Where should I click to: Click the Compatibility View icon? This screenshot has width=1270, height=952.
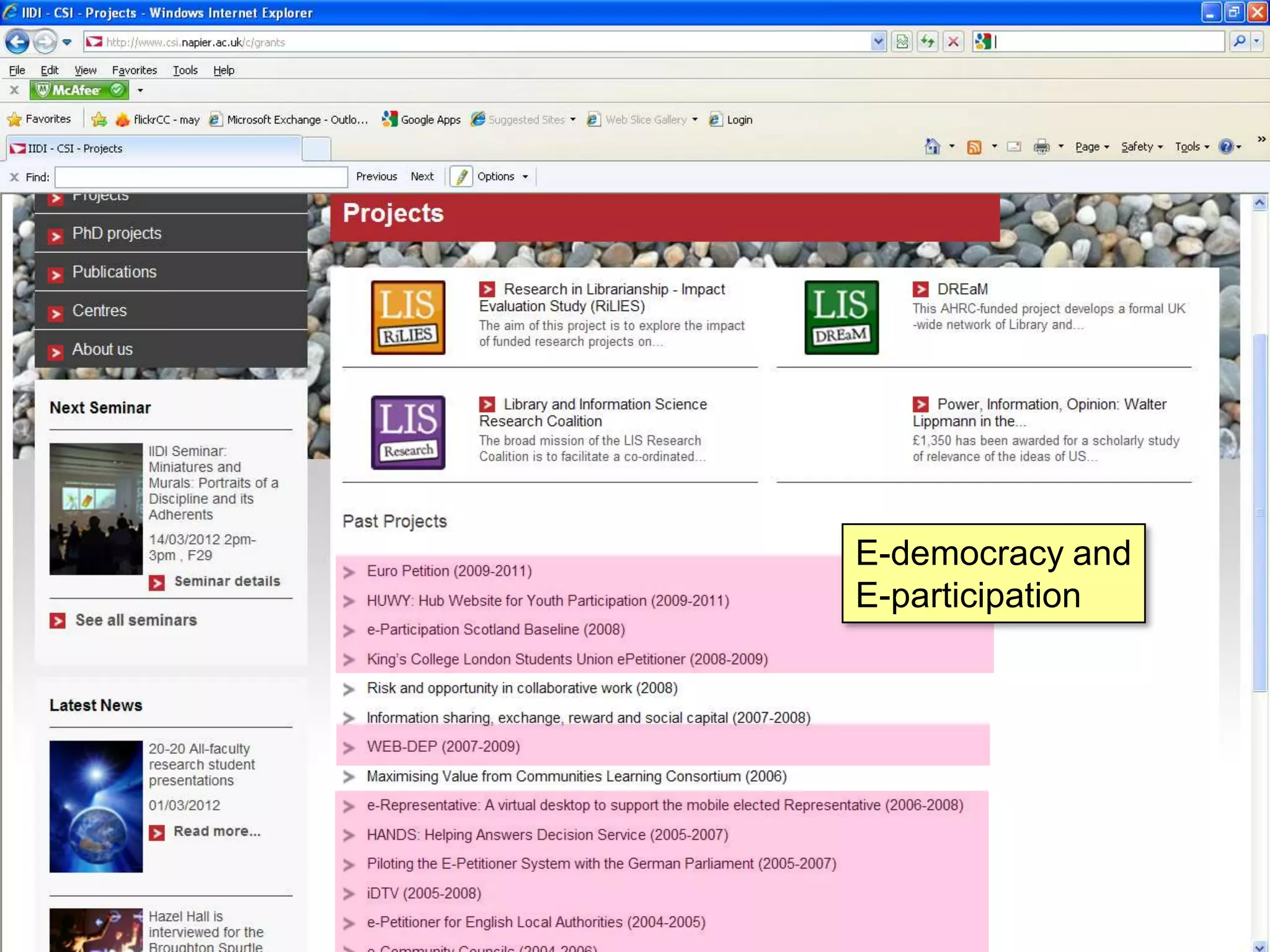902,42
